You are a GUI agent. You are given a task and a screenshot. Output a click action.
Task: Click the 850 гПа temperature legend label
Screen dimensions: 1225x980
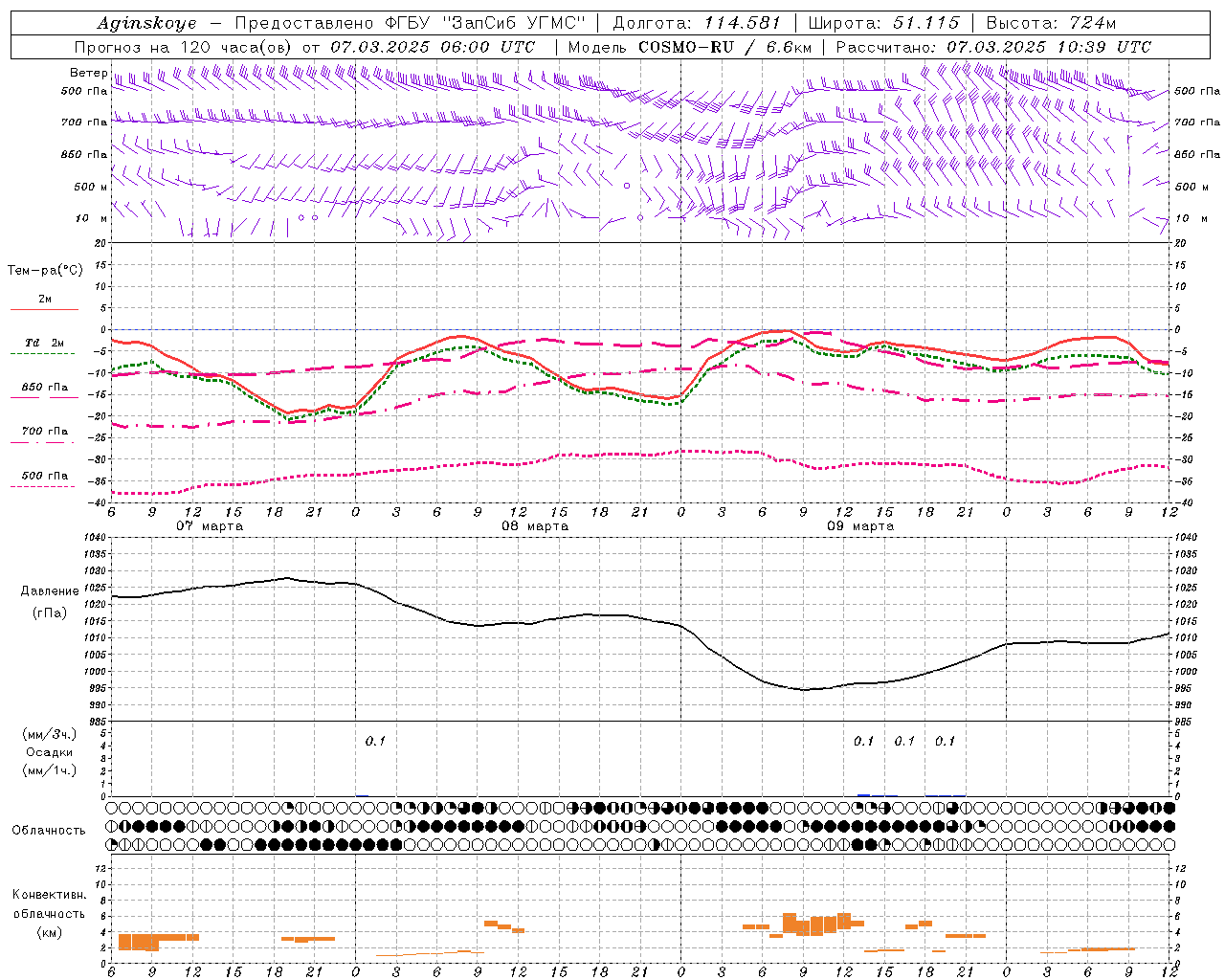point(45,388)
